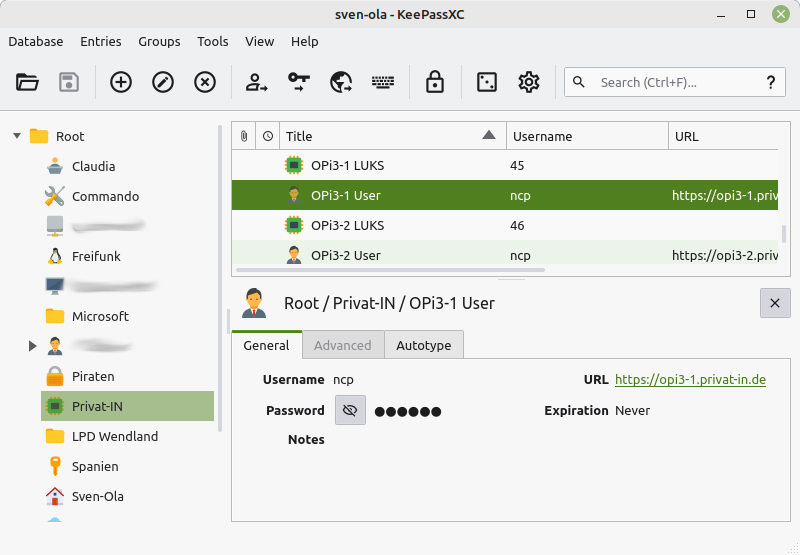Screen dimensions: 800x555
Task: Copy password to clipboard key icon
Action: tap(299, 82)
